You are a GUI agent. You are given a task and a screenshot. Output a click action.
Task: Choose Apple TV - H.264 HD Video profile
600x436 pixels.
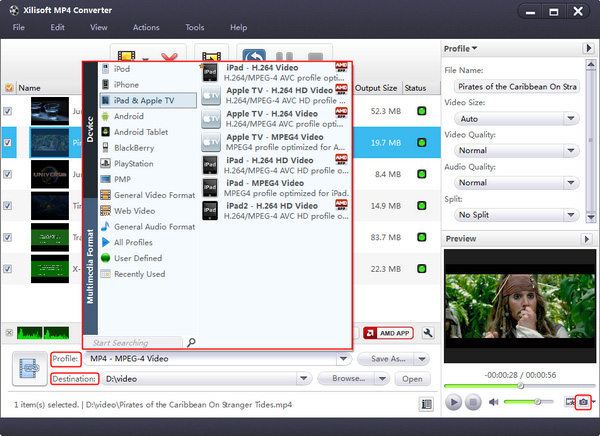[x=275, y=95]
